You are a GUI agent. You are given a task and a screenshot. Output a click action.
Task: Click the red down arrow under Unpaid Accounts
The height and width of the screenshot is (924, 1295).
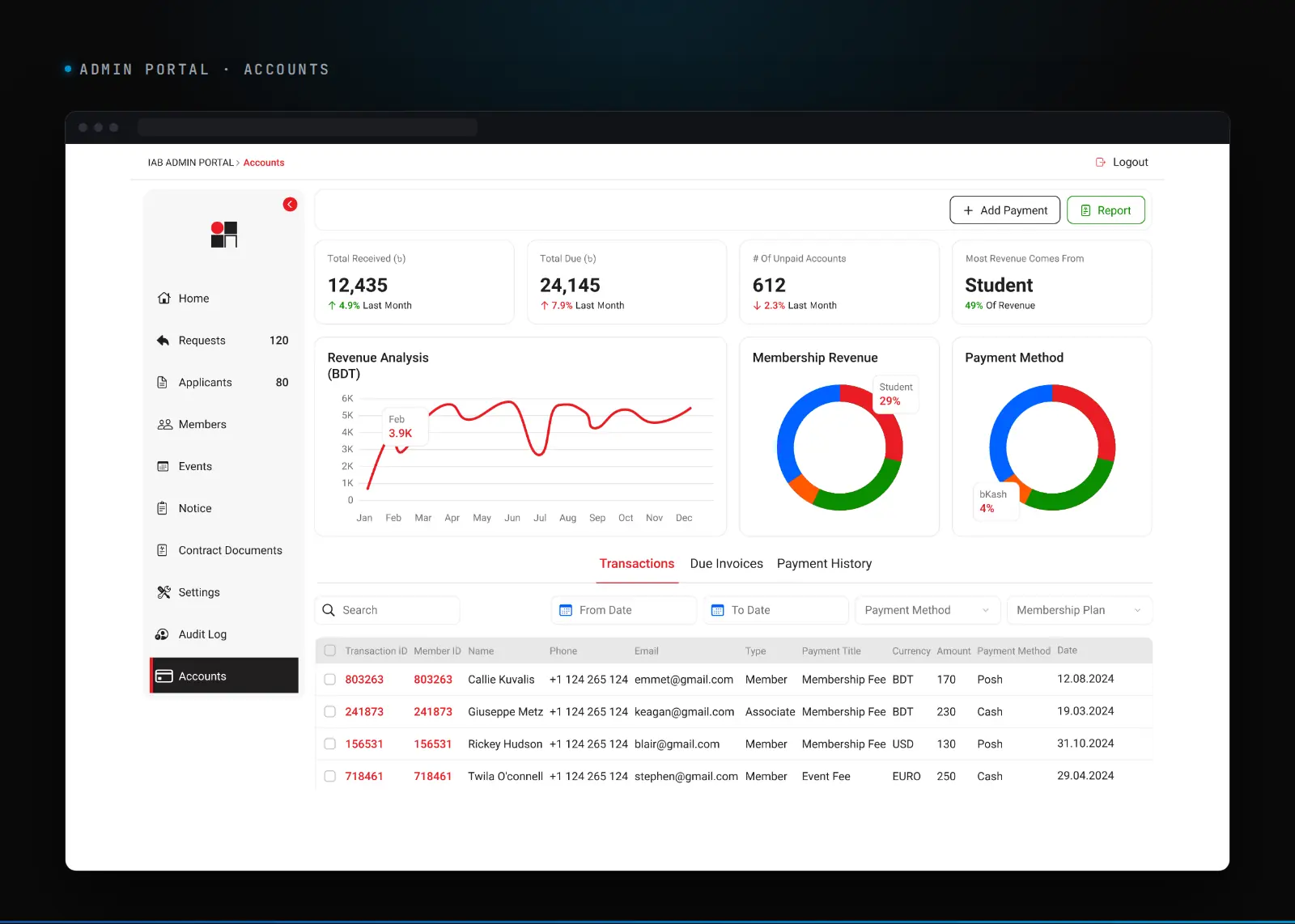pos(757,306)
